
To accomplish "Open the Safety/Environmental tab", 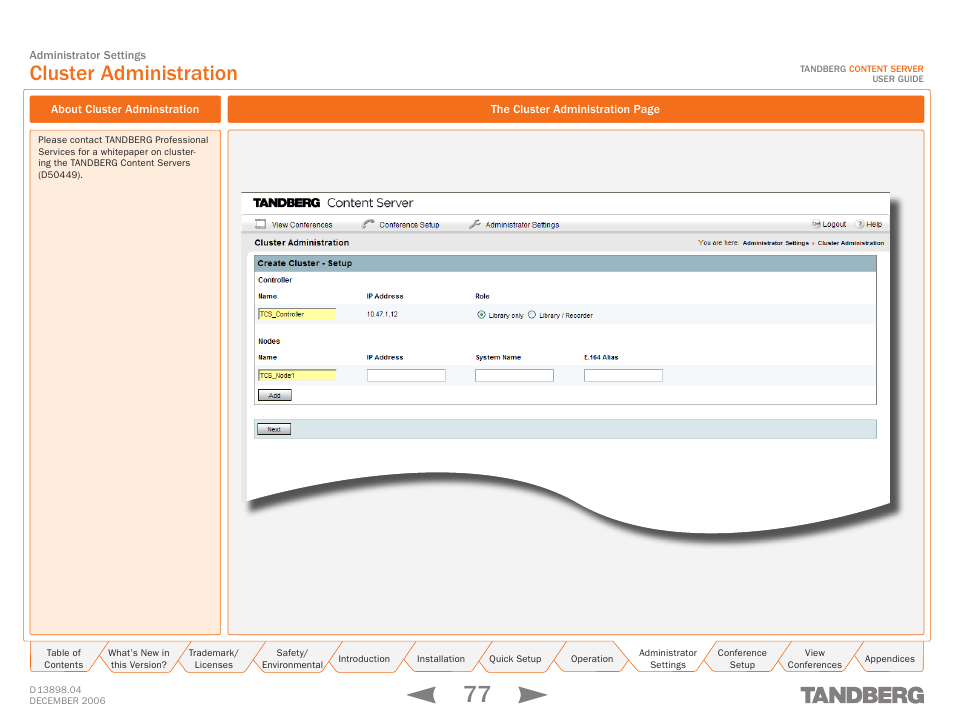I will click(292, 658).
